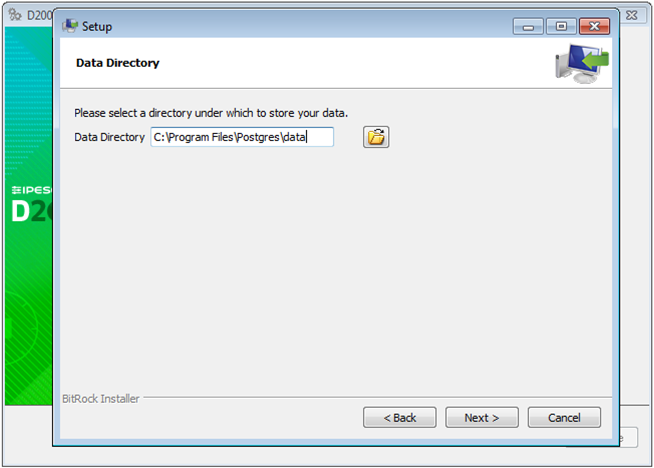Maximize the Setup installer window

click(x=561, y=26)
